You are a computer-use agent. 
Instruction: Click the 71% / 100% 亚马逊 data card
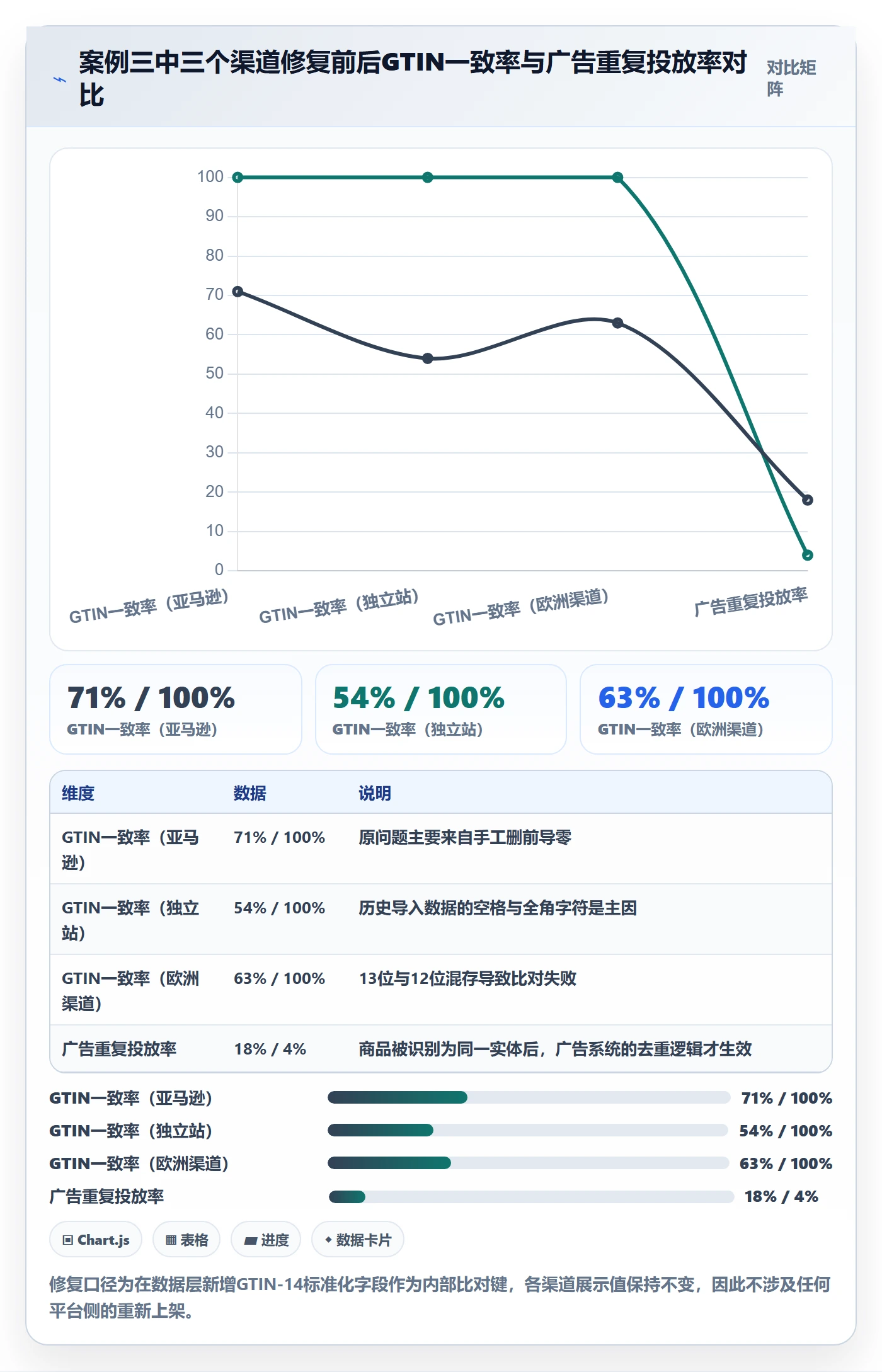click(x=176, y=709)
